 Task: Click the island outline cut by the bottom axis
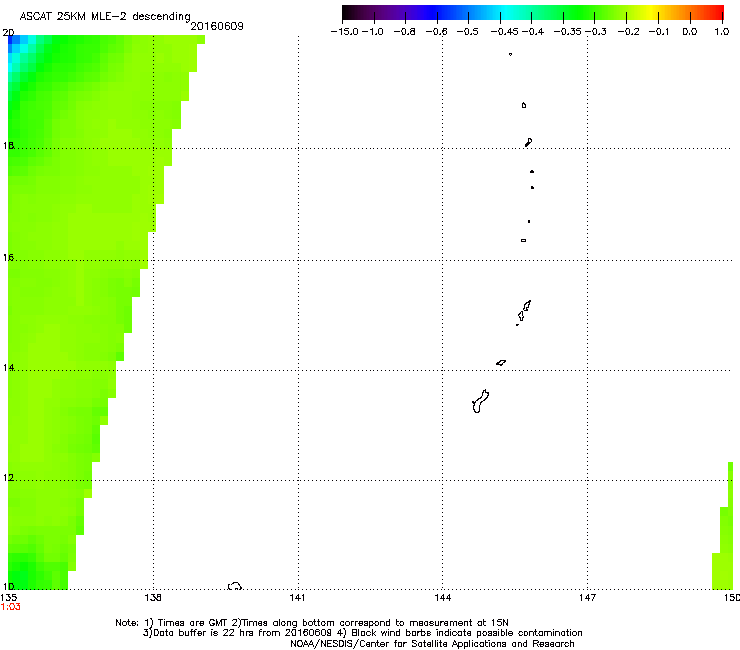pos(235,586)
